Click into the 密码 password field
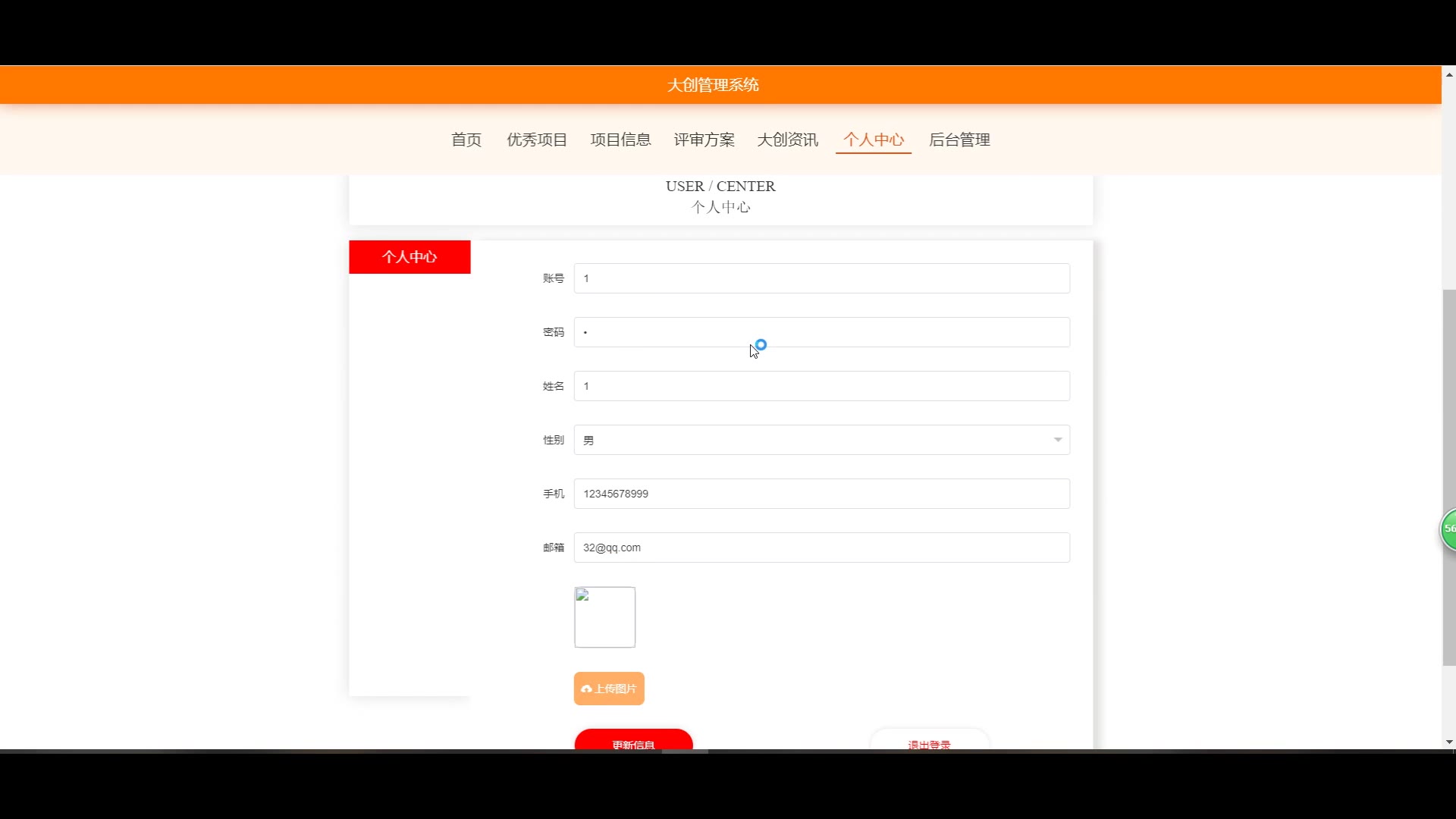The image size is (1456, 819). (821, 332)
